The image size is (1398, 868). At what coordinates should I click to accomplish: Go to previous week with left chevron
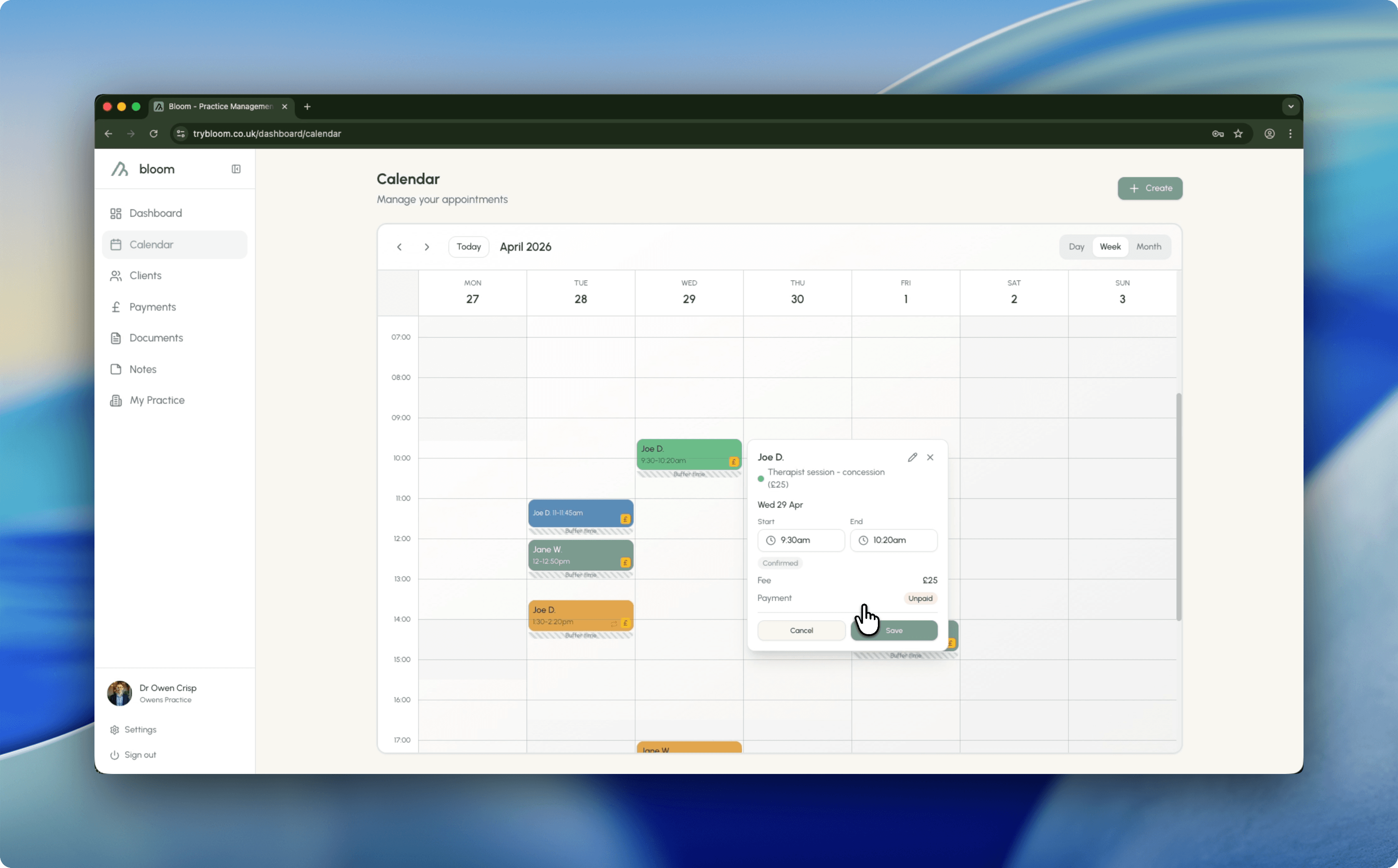point(400,247)
